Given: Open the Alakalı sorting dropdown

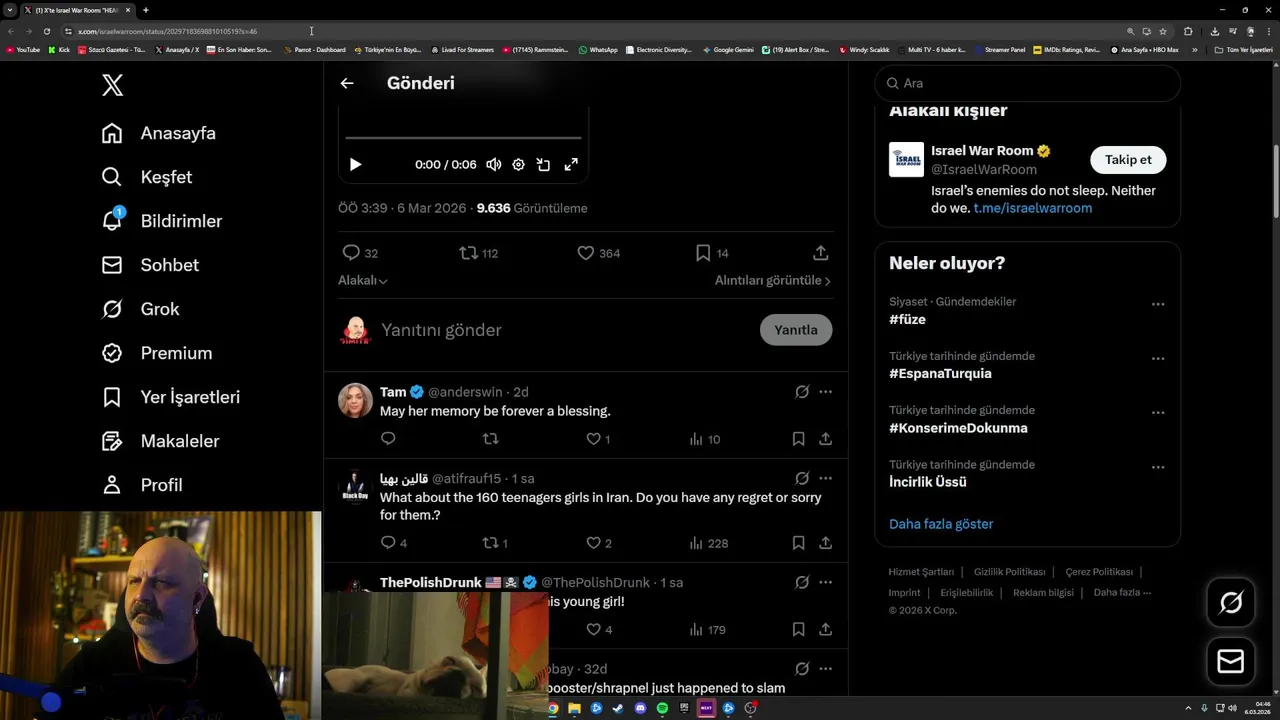Looking at the screenshot, I should (x=363, y=281).
